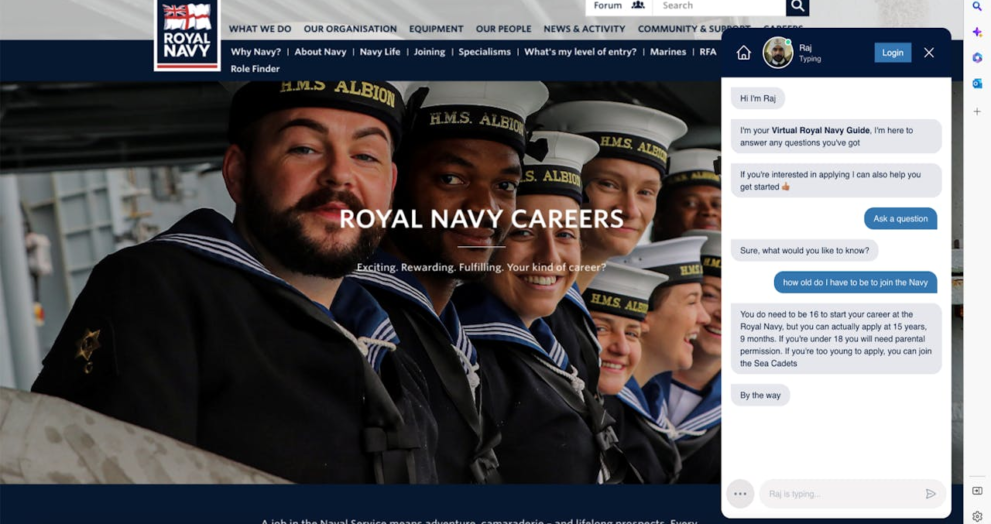Close the chat widget
The width and height of the screenshot is (991, 524).
[x=928, y=52]
